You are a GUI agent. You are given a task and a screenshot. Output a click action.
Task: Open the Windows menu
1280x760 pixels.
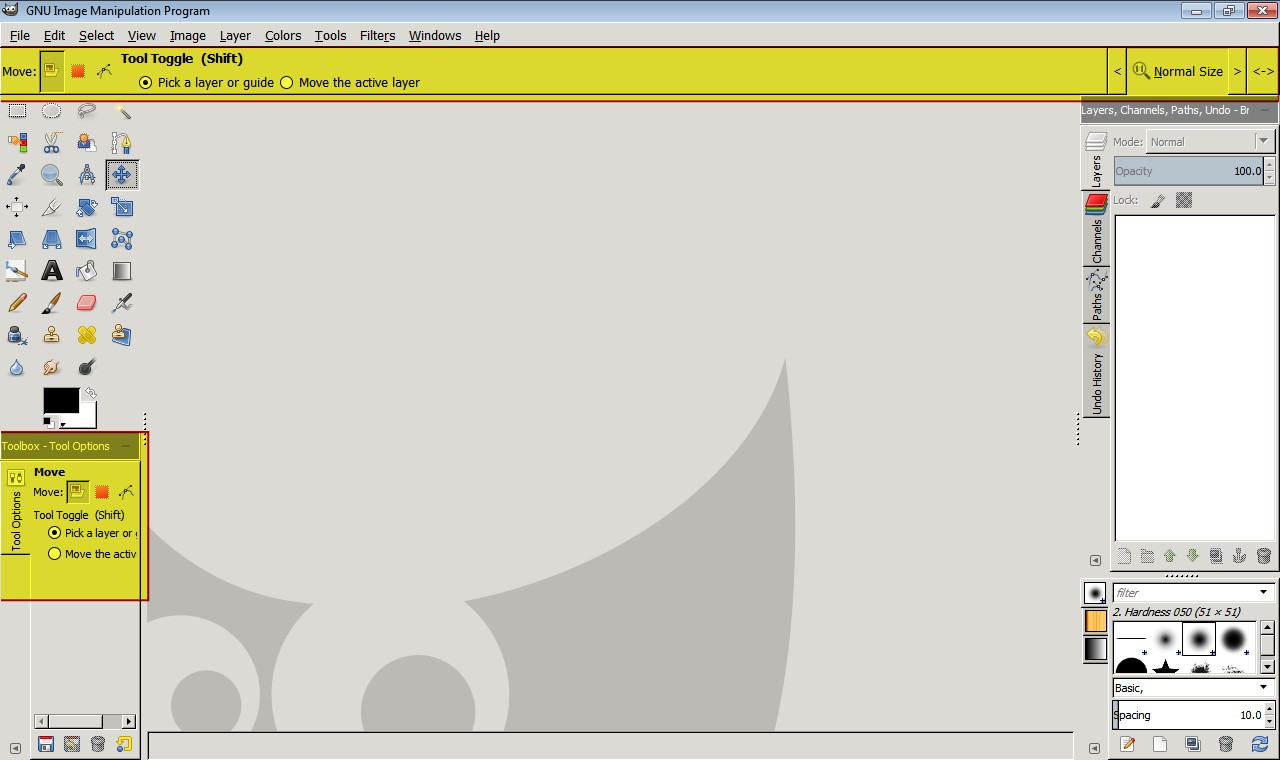[x=435, y=35]
